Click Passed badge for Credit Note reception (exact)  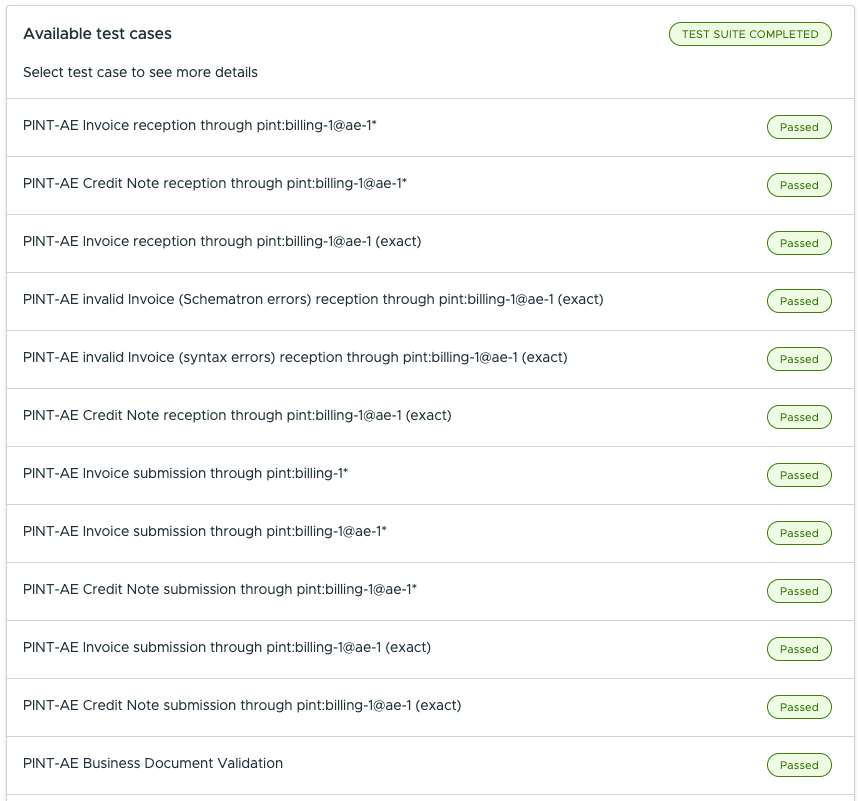(799, 417)
